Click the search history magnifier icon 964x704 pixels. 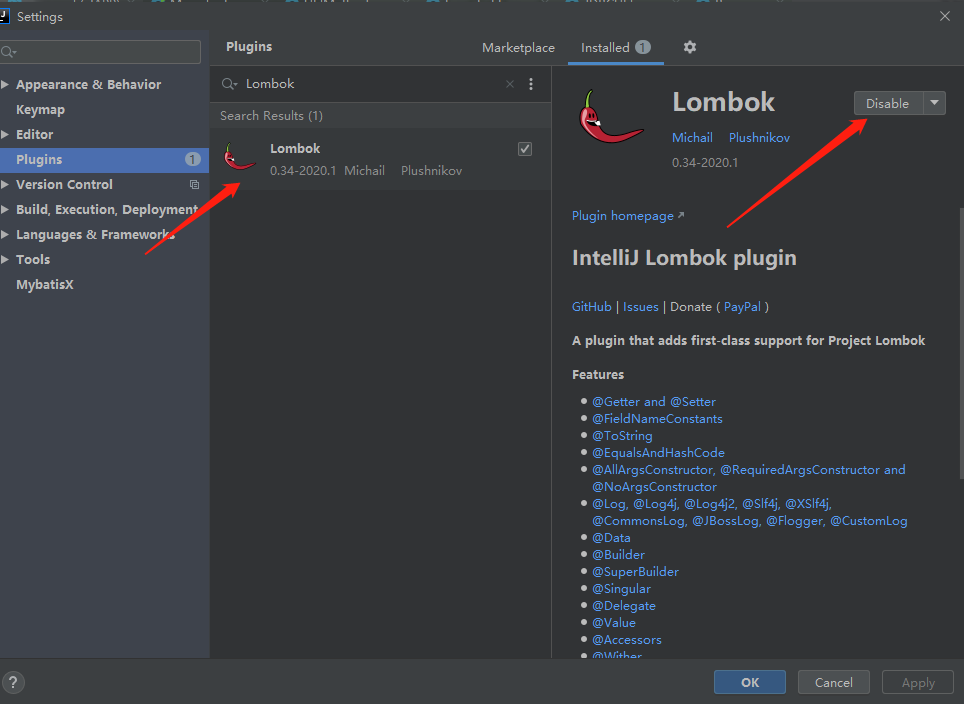click(229, 84)
